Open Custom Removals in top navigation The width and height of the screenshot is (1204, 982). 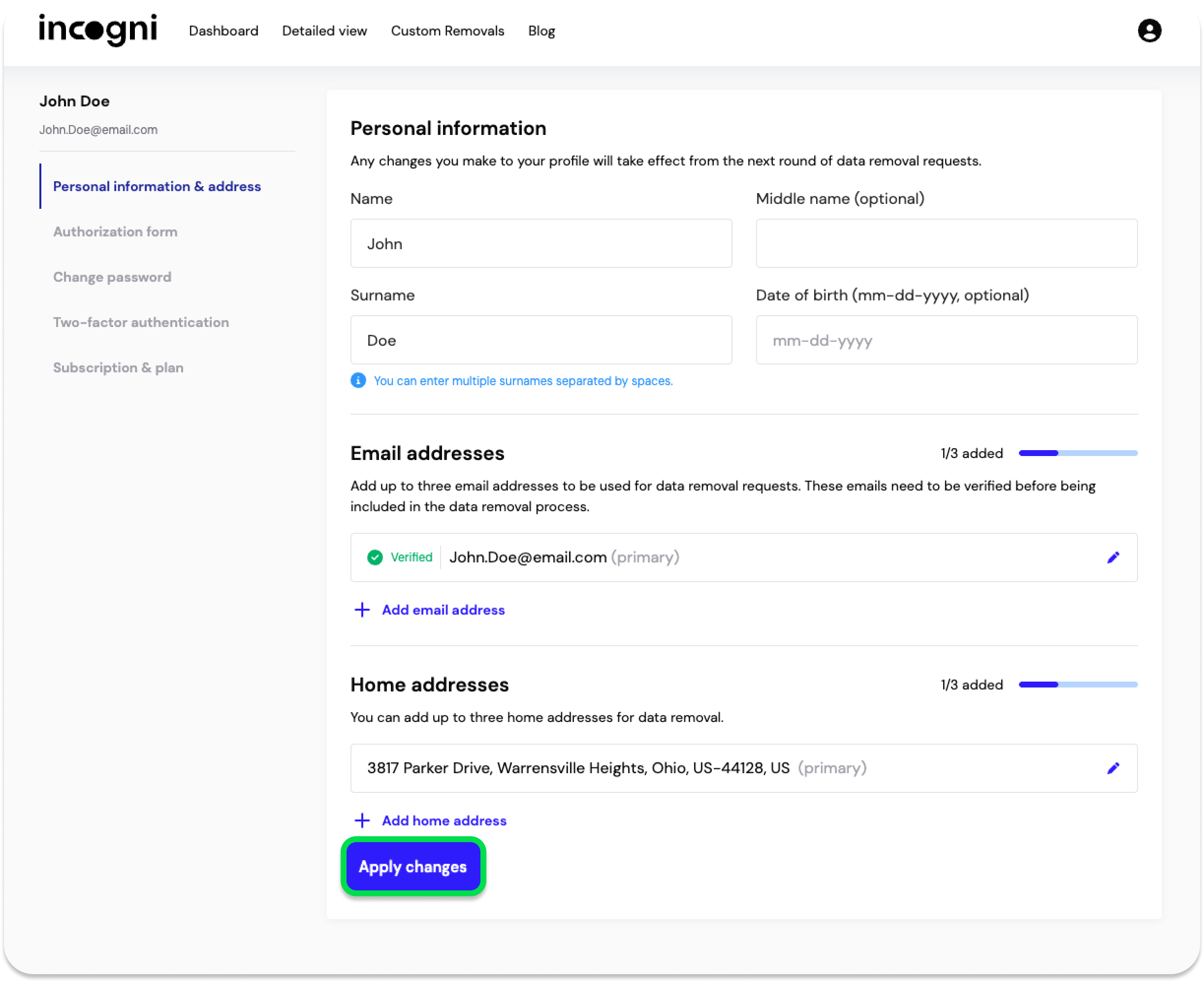(x=447, y=31)
